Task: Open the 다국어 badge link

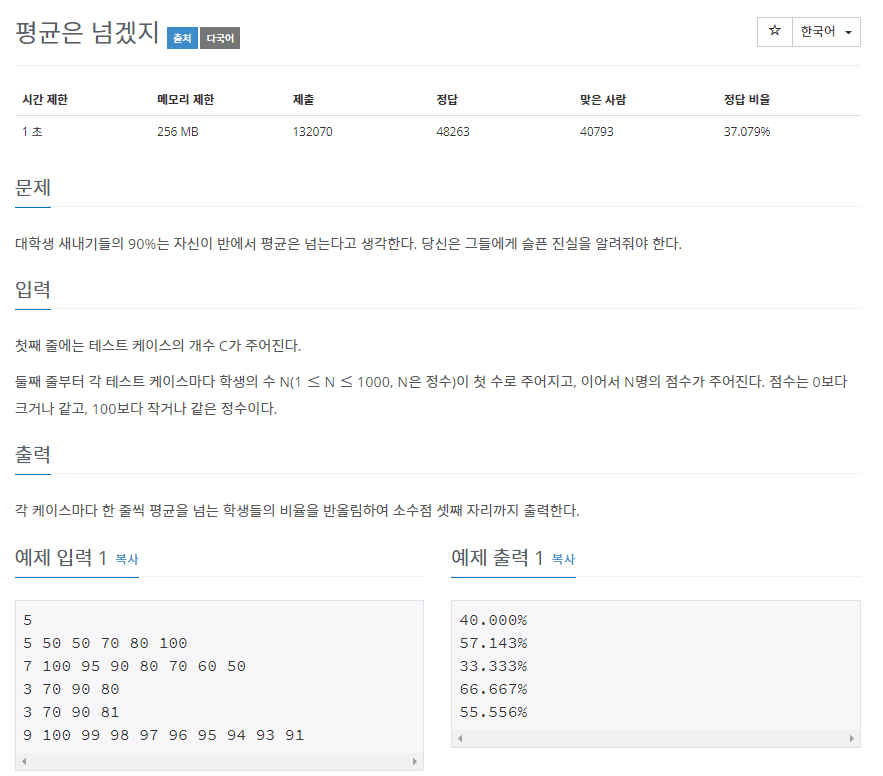Action: pos(218,36)
